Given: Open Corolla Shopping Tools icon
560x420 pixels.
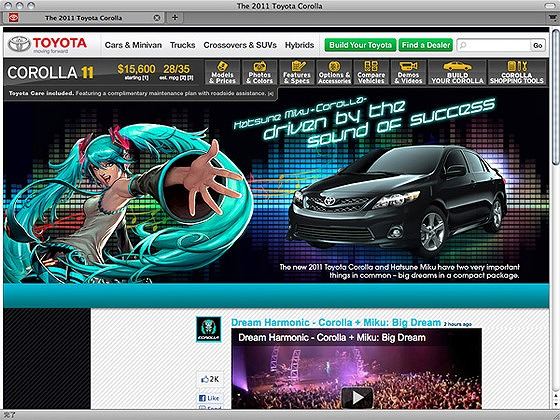Looking at the screenshot, I should coord(516,66).
